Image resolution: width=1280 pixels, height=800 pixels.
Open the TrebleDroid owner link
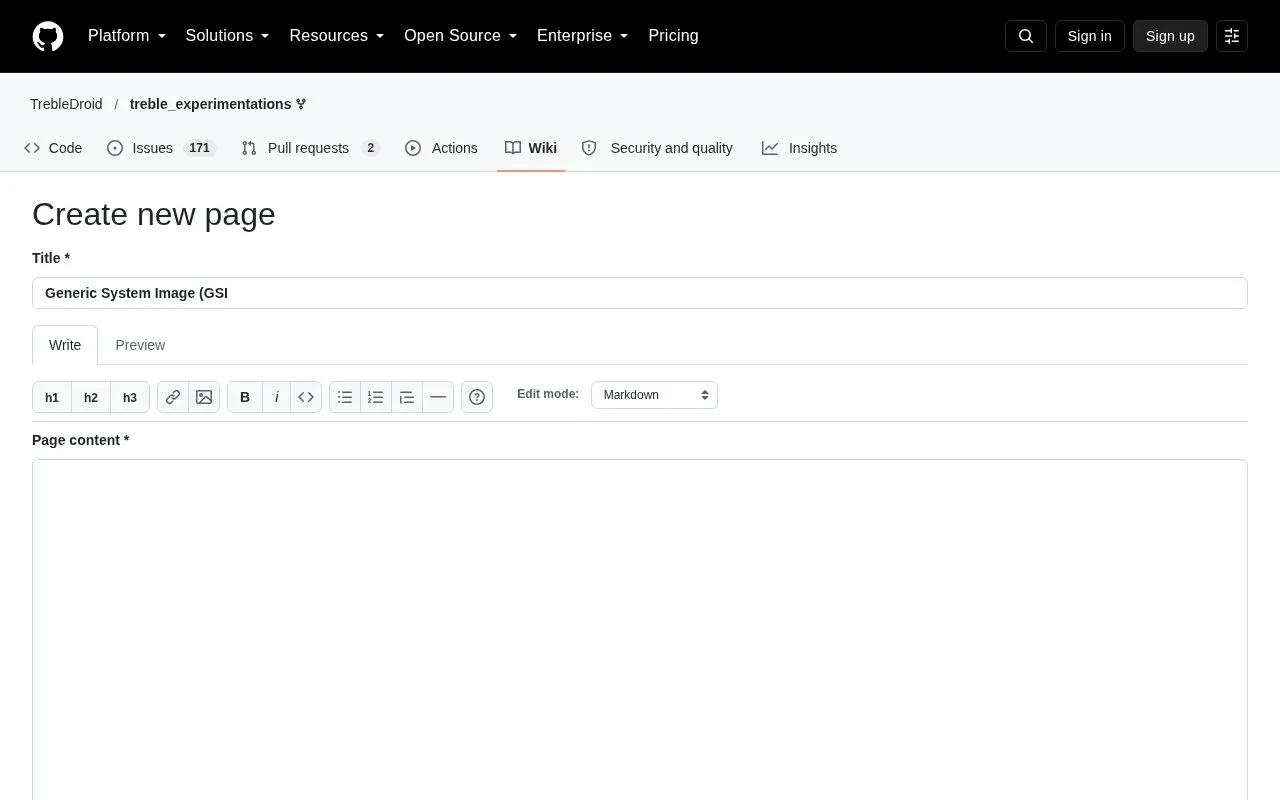click(x=66, y=104)
